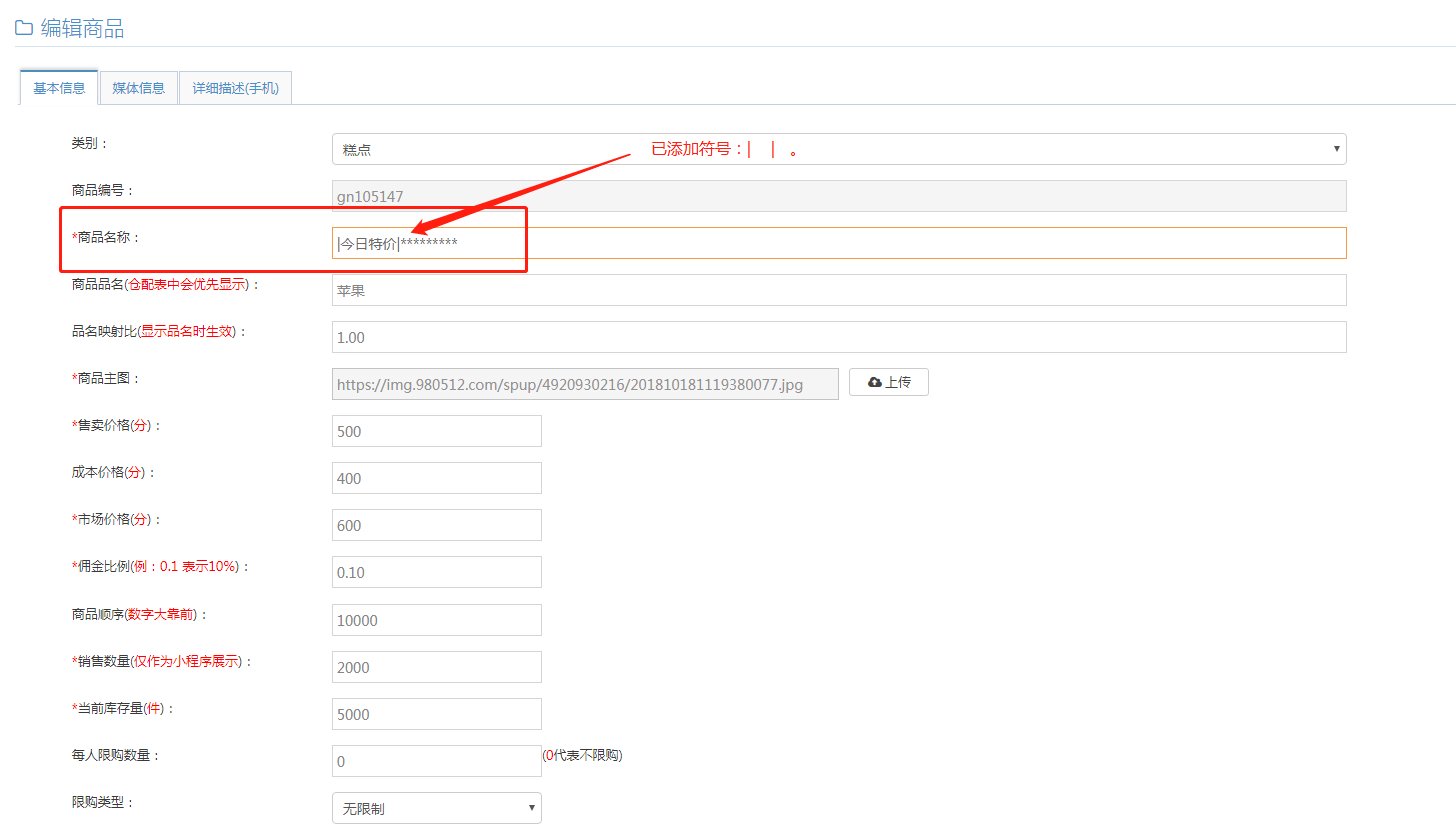Focus the 商品名称 input field
1456x829 pixels.
click(839, 243)
